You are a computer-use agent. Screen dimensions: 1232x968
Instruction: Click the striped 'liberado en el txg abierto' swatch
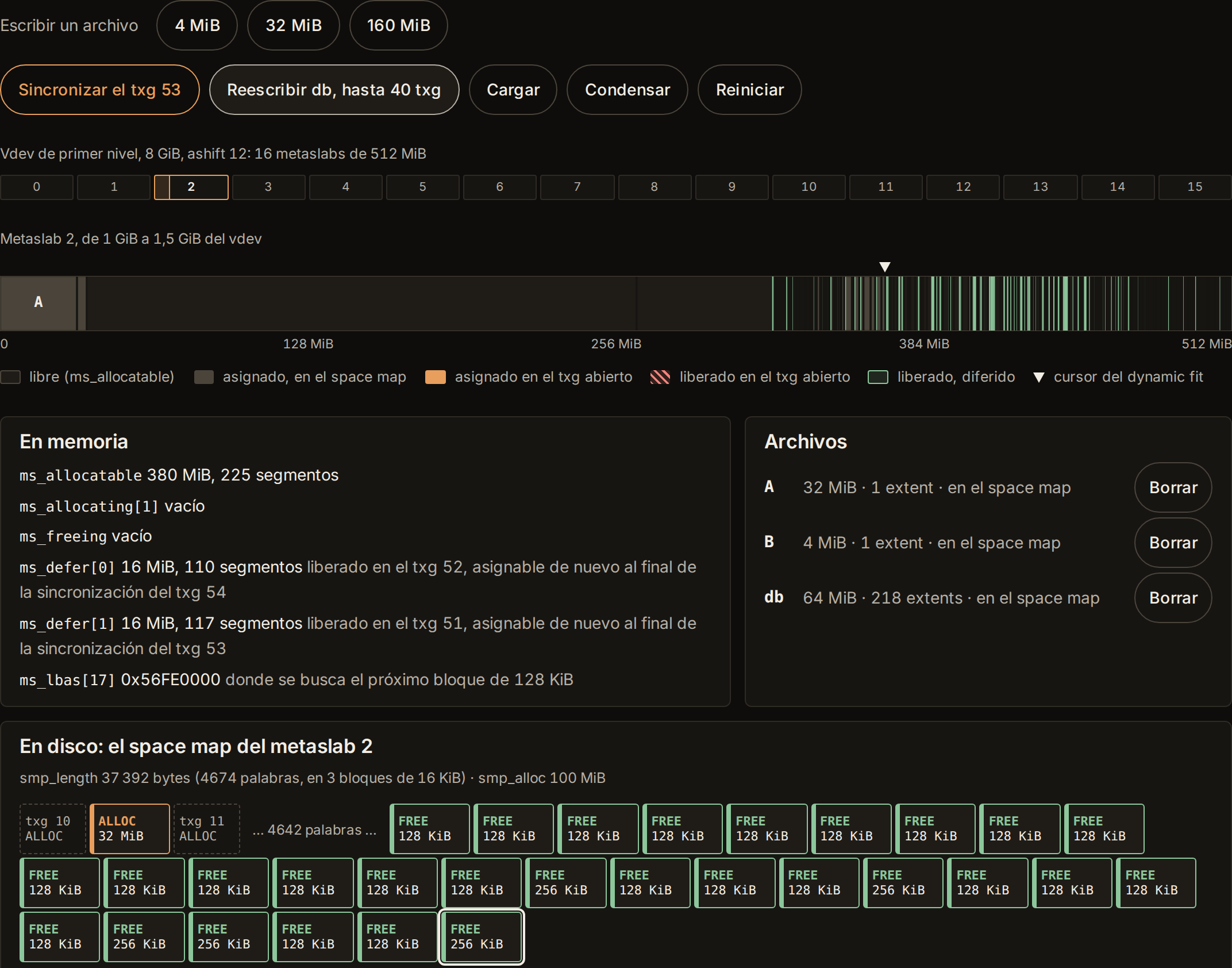(660, 377)
